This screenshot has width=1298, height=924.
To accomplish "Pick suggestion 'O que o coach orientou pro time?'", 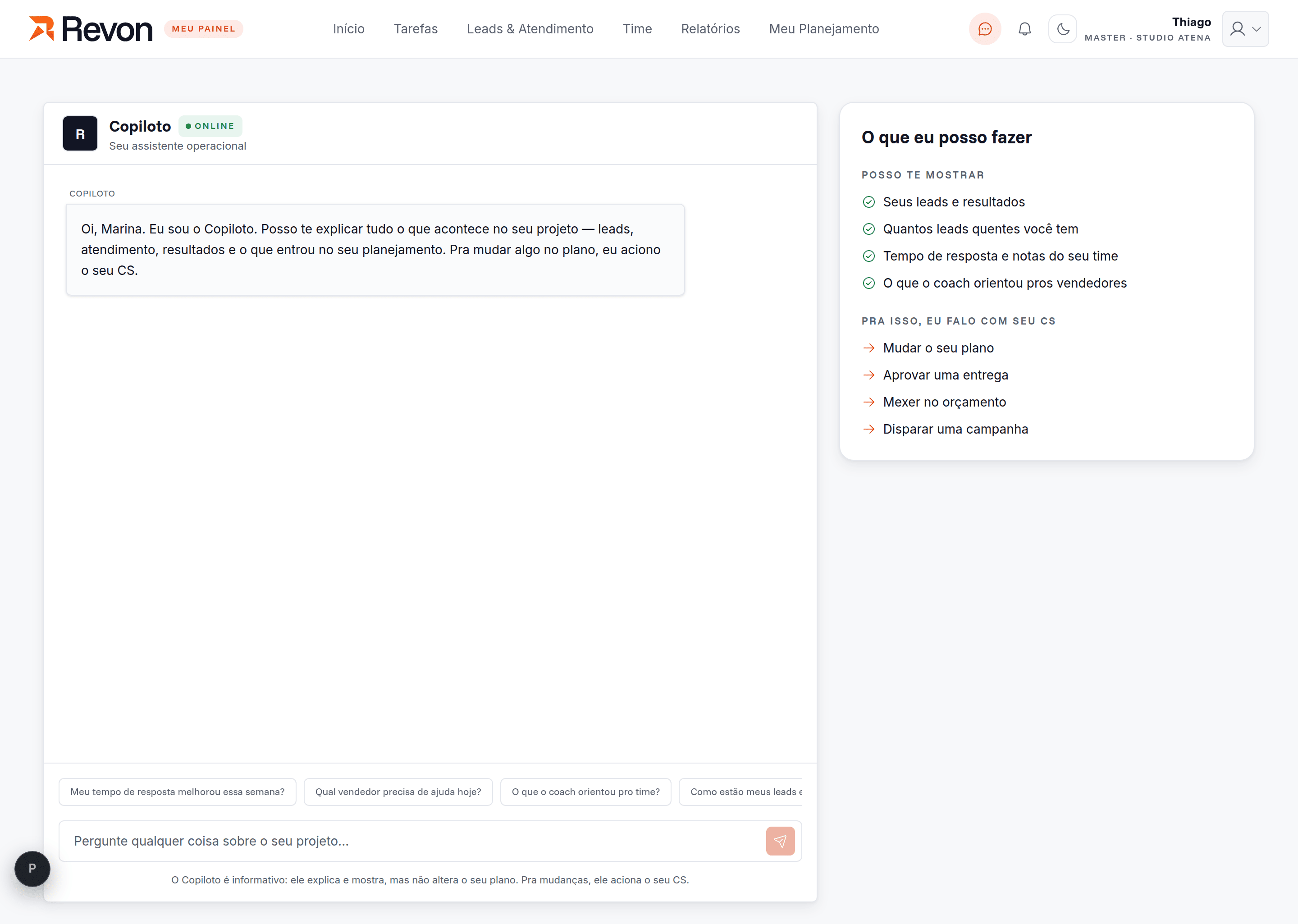I will tap(586, 791).
